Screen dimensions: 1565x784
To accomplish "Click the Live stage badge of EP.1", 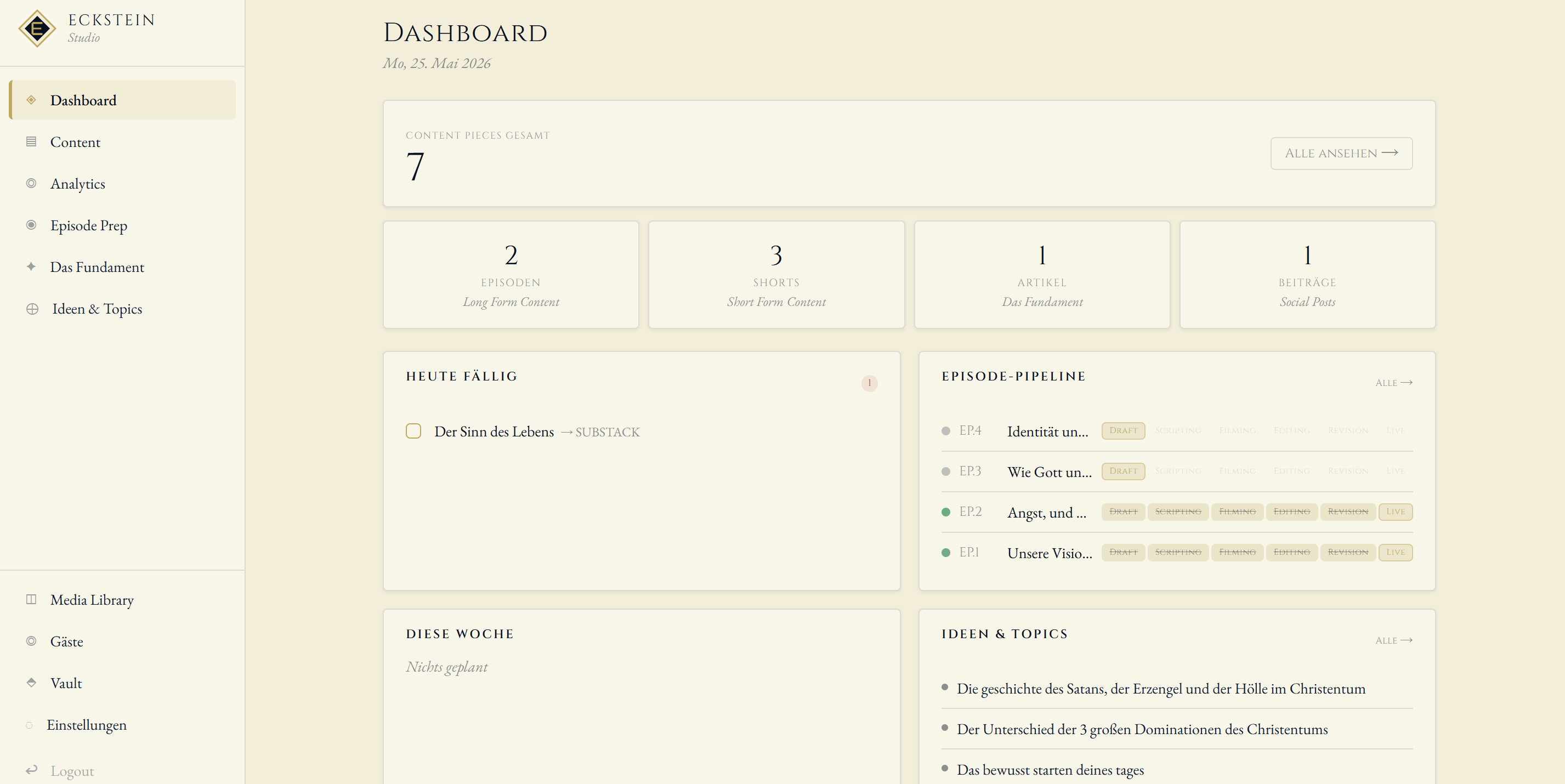I will [1395, 553].
